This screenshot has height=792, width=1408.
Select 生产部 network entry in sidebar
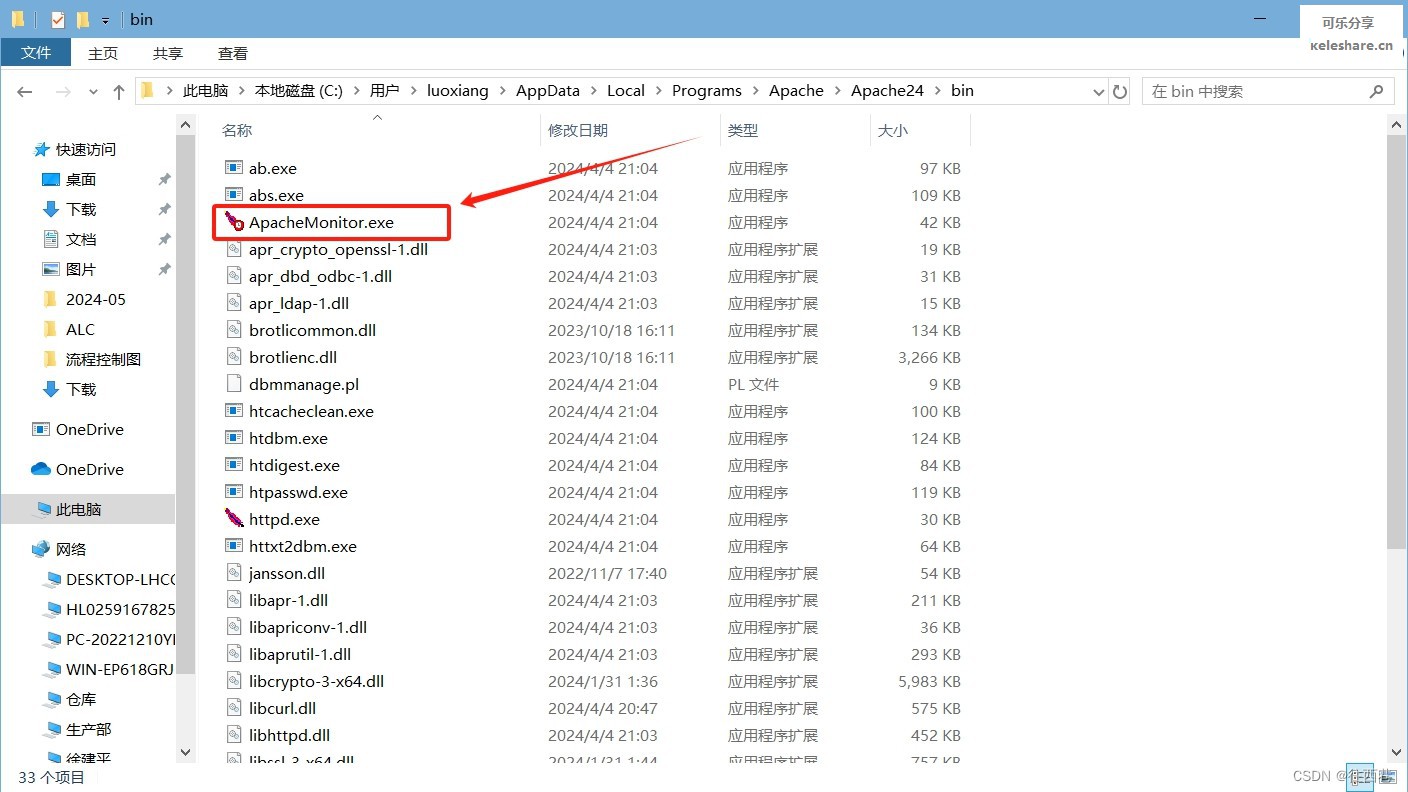(x=77, y=729)
